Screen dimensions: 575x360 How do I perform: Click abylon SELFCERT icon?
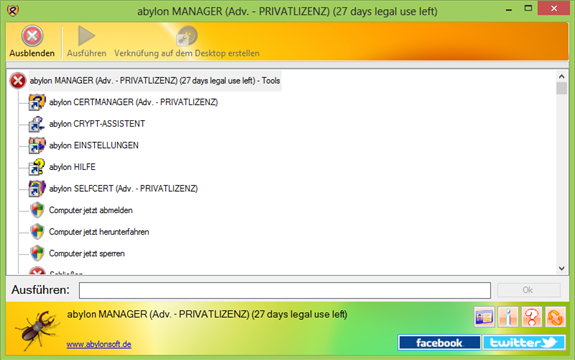click(x=37, y=189)
